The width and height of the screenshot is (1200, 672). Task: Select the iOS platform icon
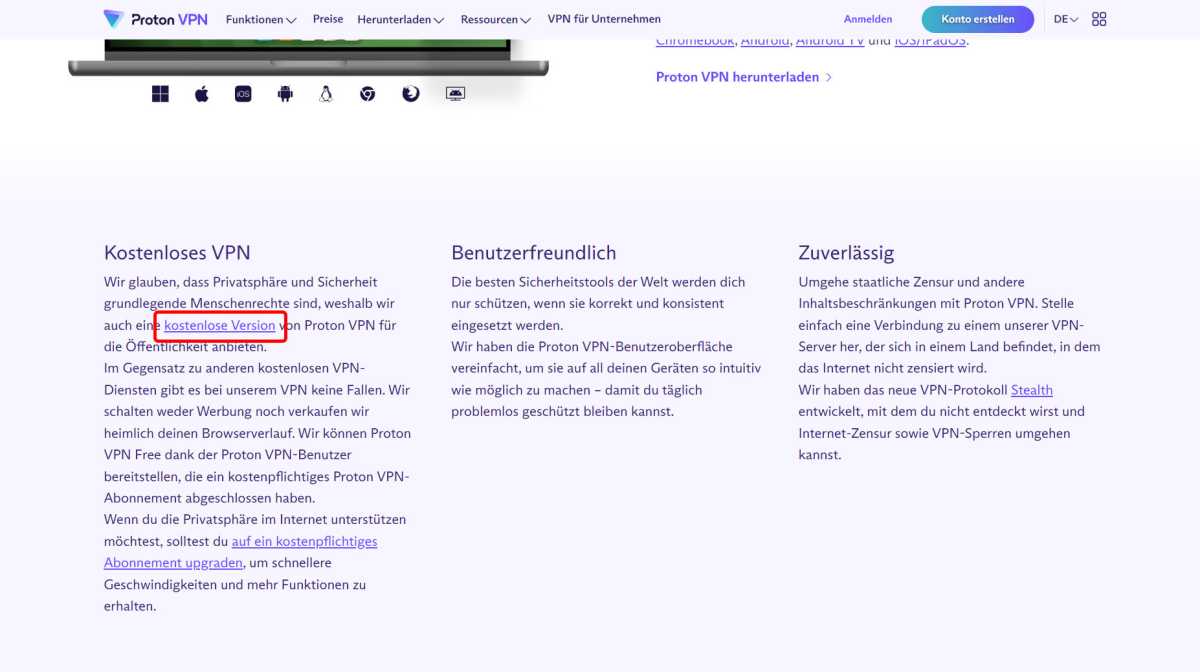243,94
